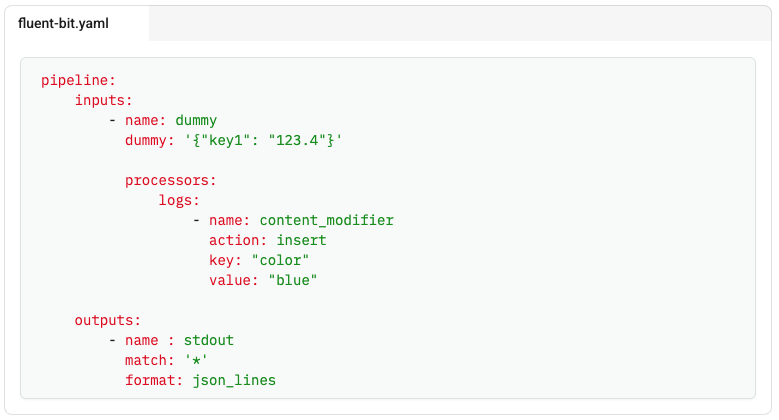Click the action insert value
The image size is (779, 420).
[x=301, y=240]
